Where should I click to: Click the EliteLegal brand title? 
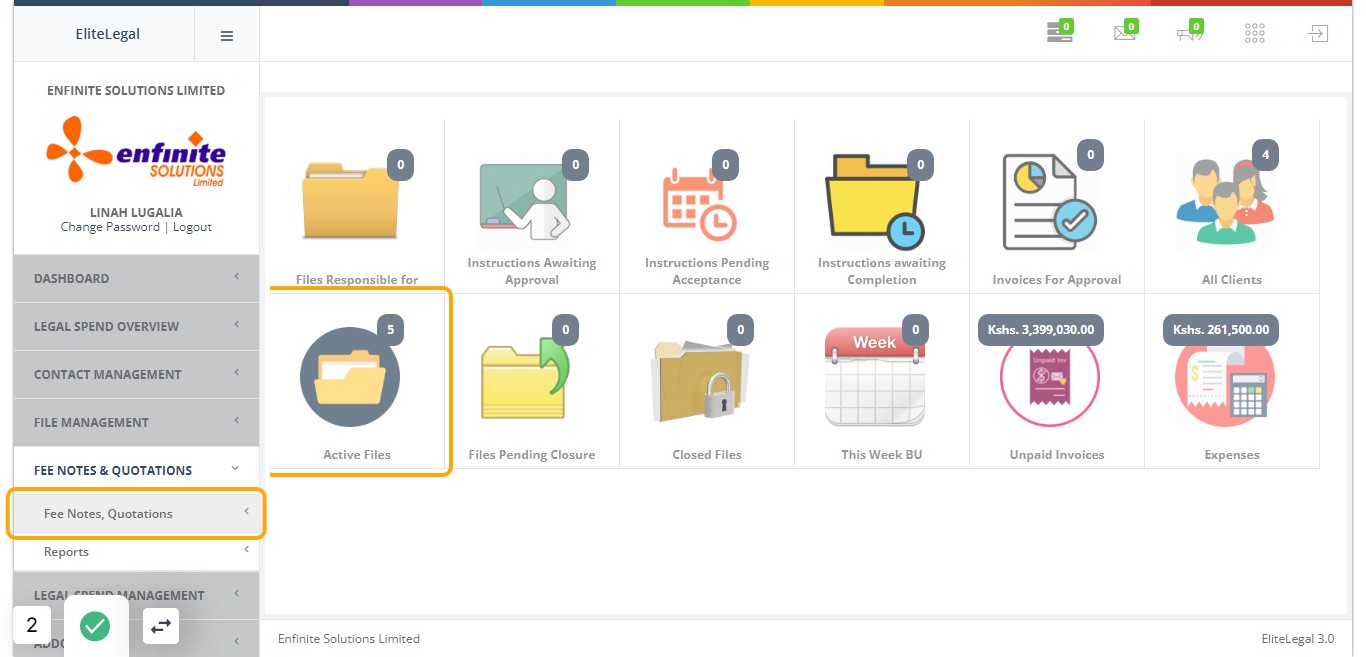pos(108,34)
